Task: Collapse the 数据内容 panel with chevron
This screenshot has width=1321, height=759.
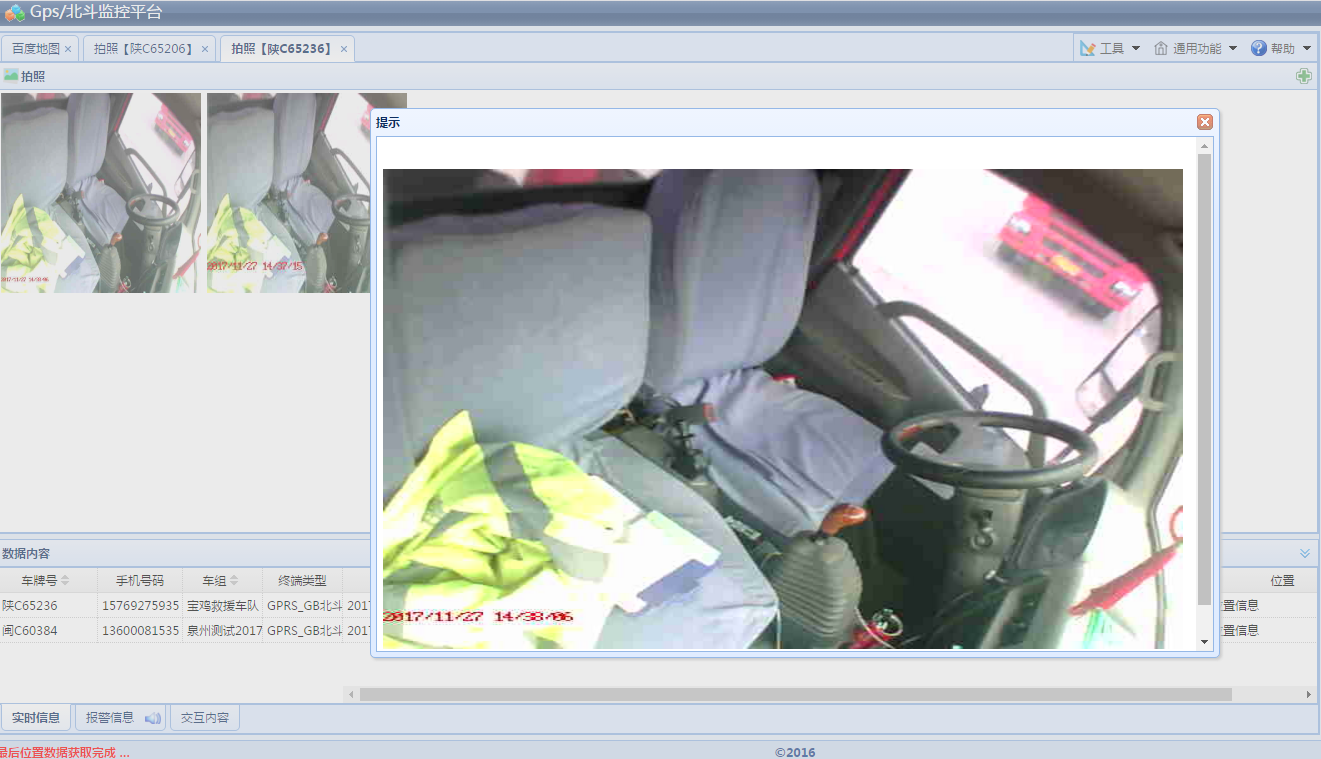Action: [x=1304, y=553]
